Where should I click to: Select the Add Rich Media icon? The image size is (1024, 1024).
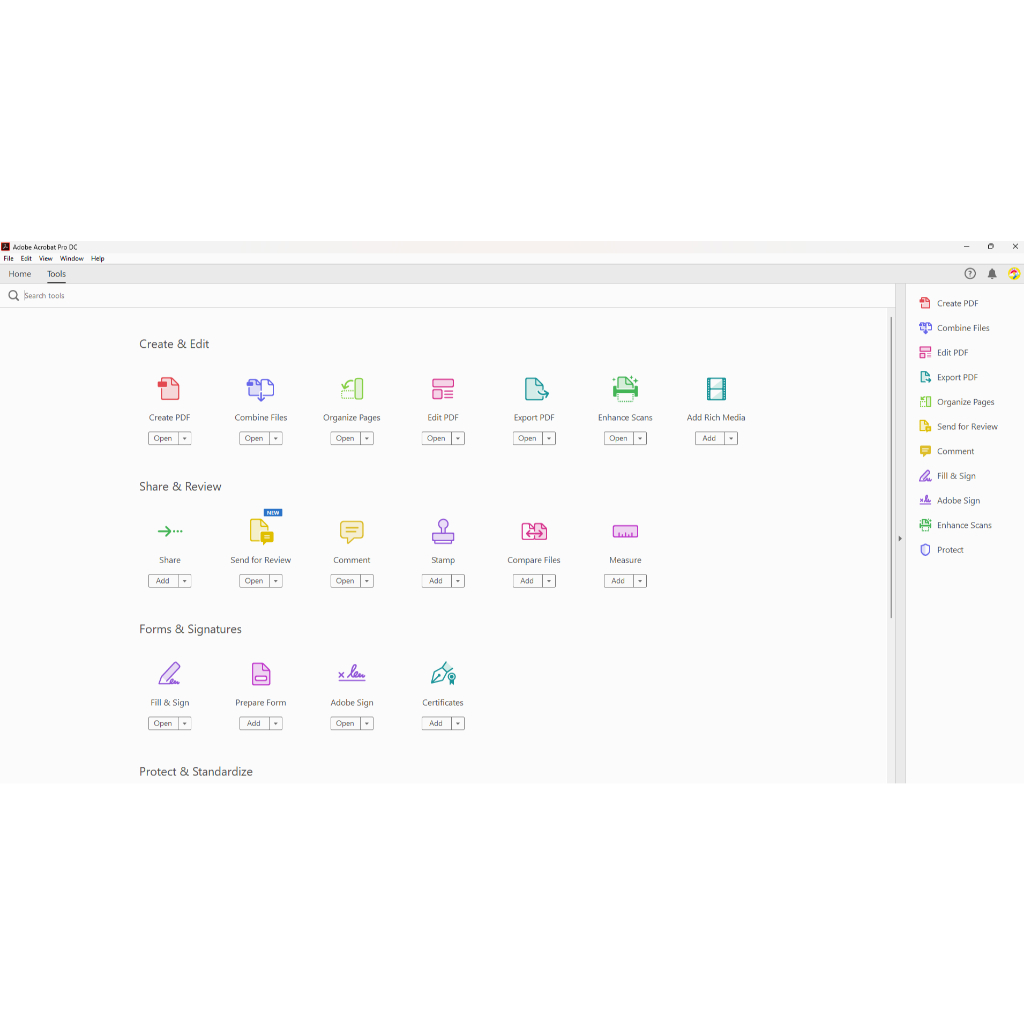(x=716, y=389)
